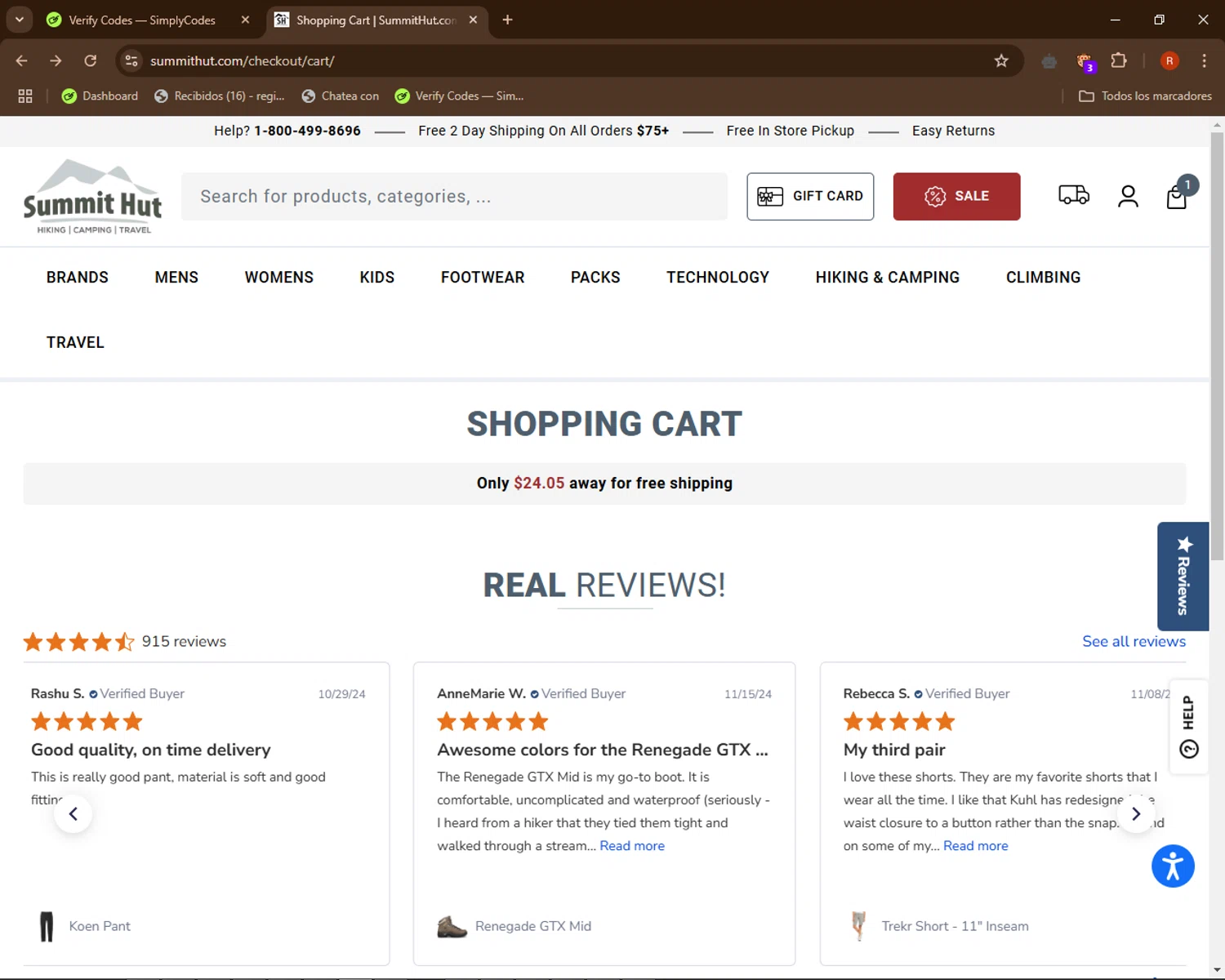Open the user account icon

tap(1128, 196)
